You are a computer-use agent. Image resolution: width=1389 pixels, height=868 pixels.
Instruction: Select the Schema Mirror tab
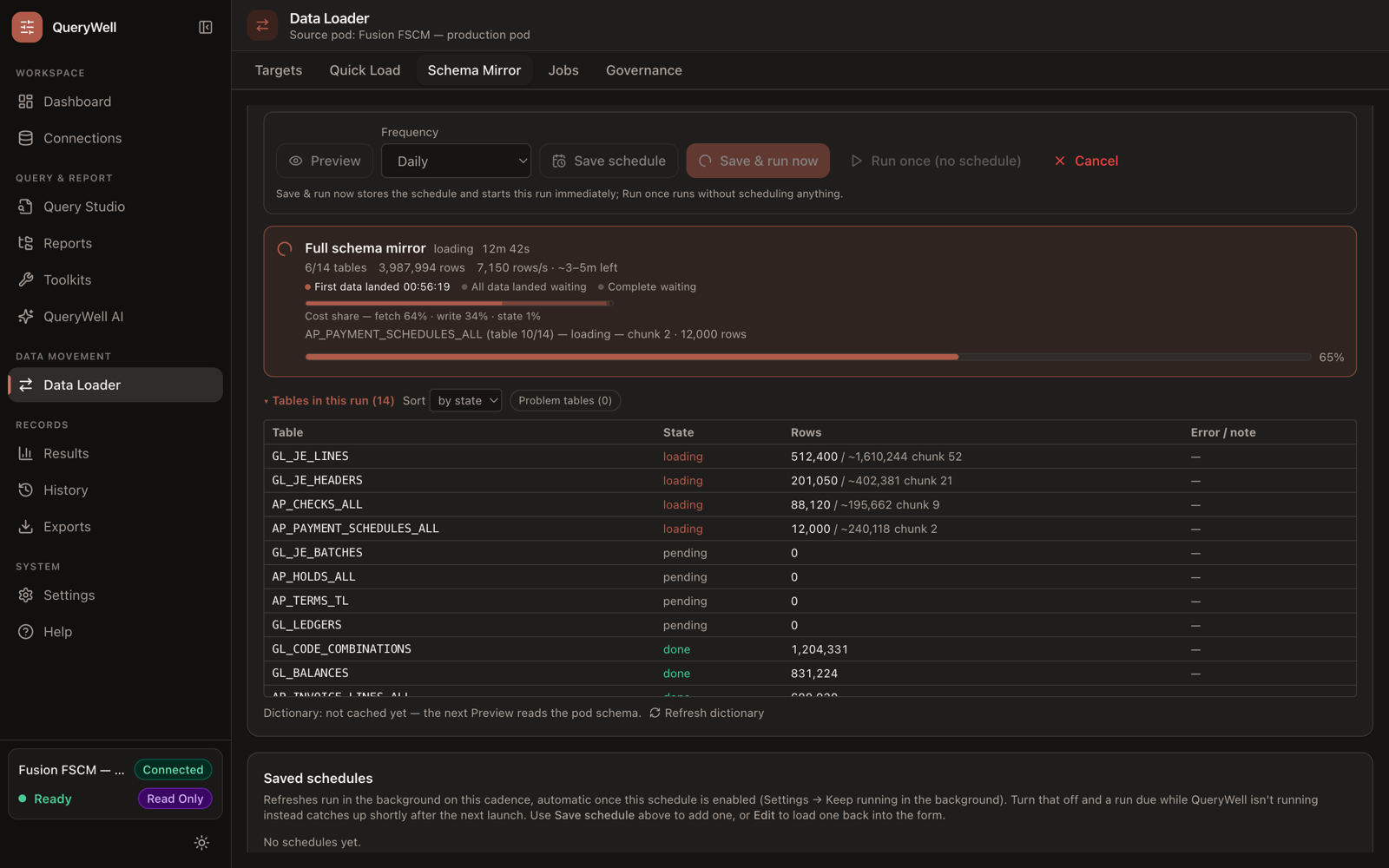pos(474,70)
